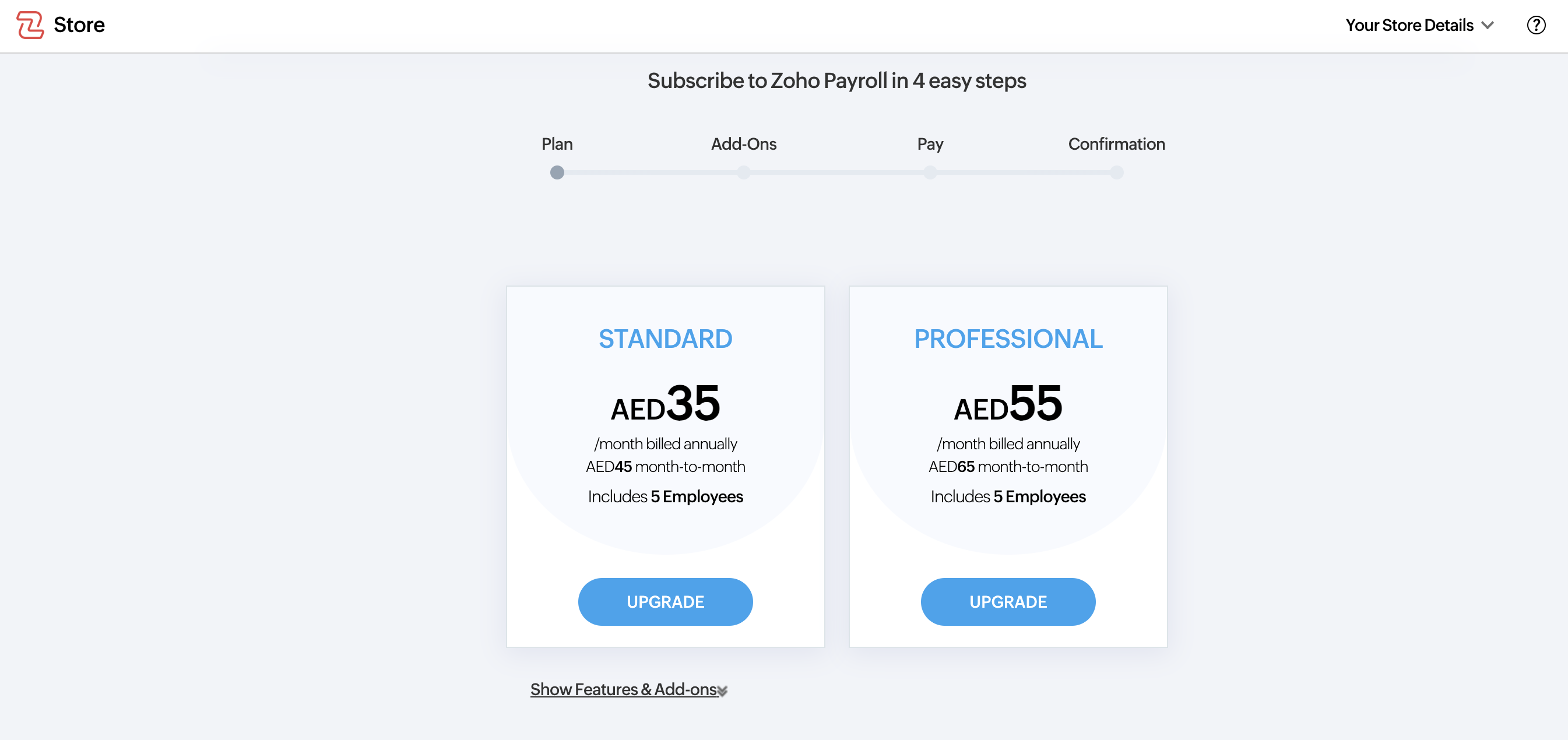Select the Pay step dot

click(930, 173)
